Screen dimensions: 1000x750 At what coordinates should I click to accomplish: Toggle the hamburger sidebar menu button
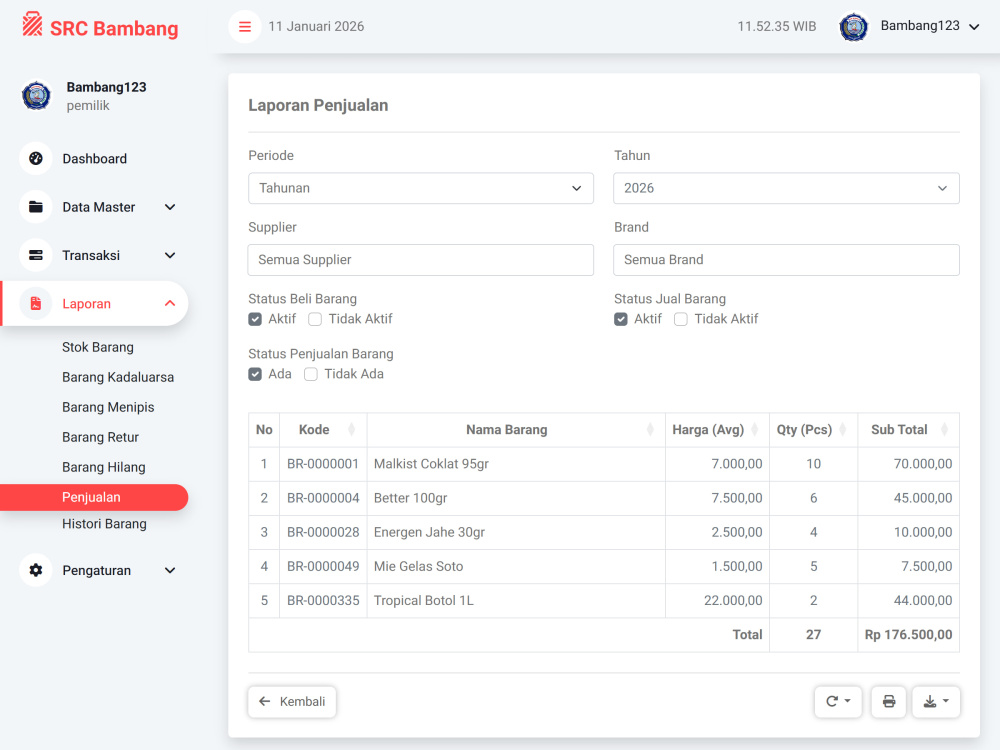[245, 27]
